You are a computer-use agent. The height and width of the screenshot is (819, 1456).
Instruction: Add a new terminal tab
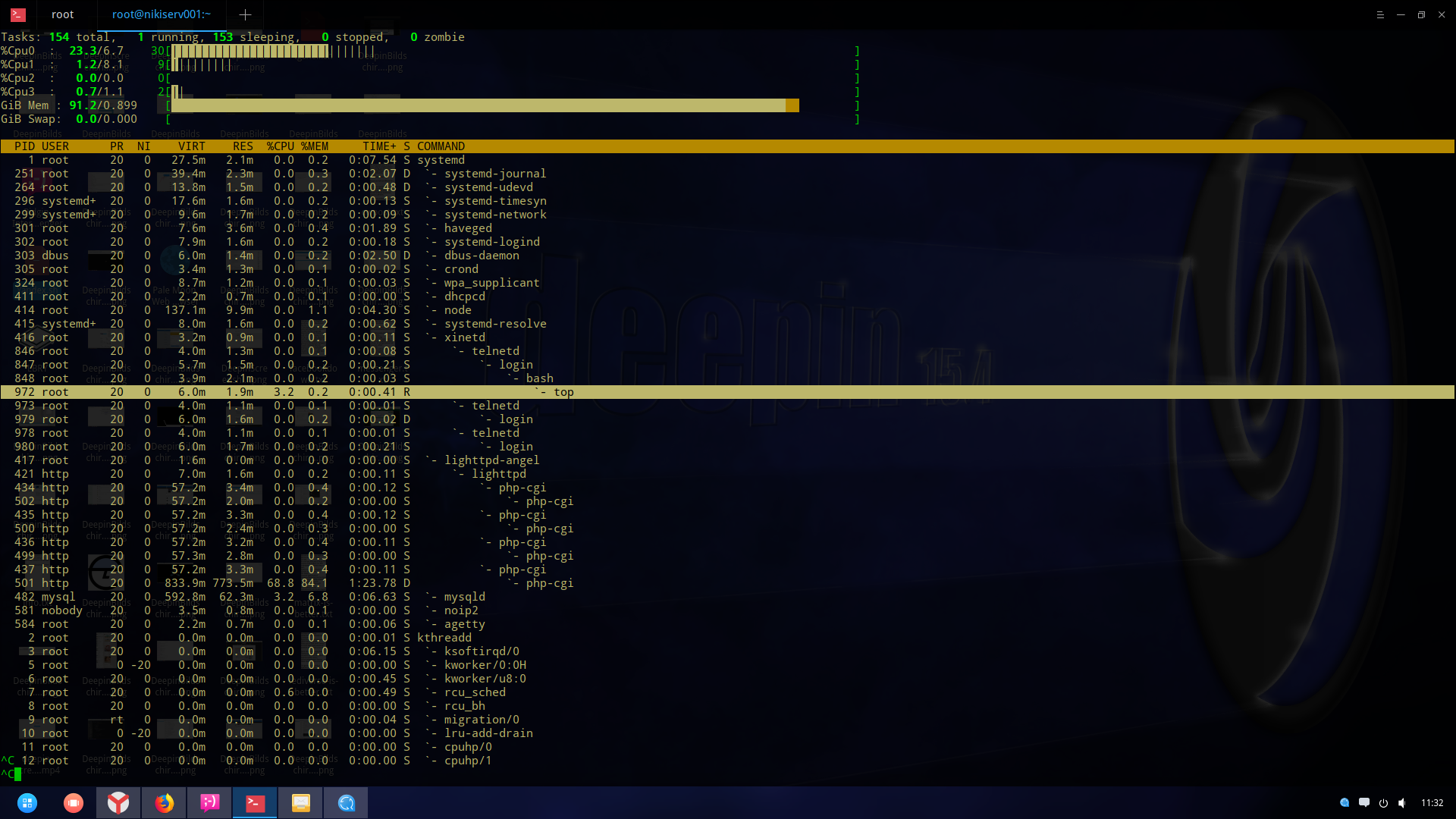[x=245, y=14]
